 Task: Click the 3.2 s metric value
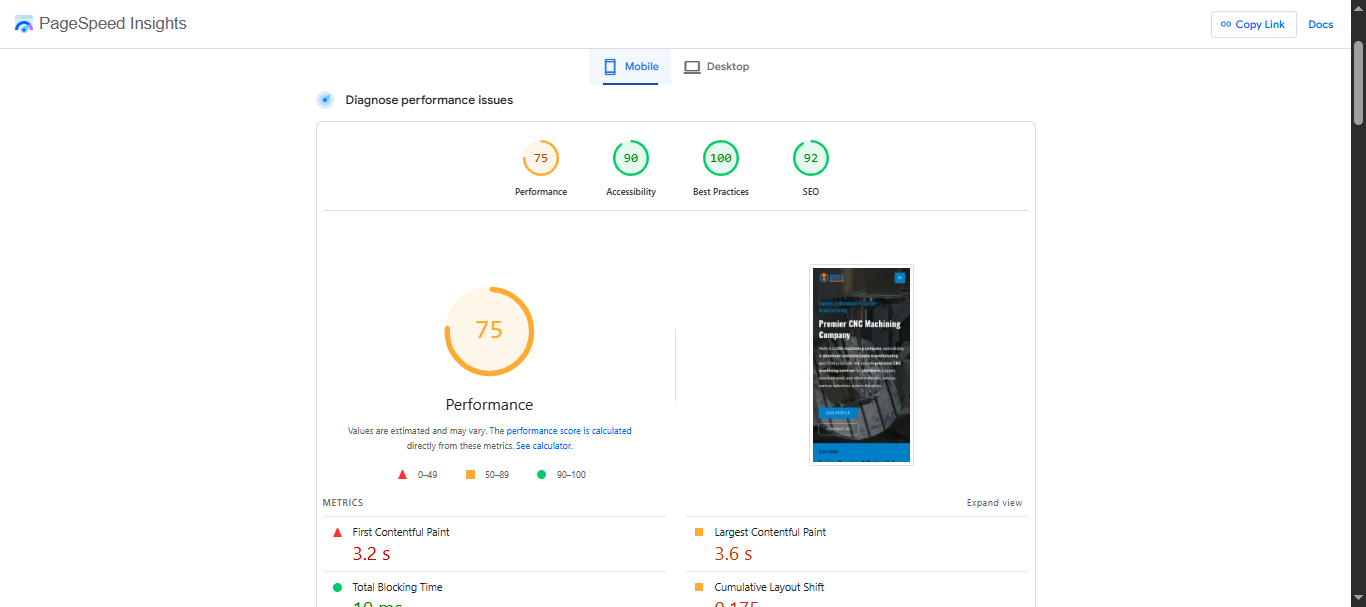[x=371, y=553]
